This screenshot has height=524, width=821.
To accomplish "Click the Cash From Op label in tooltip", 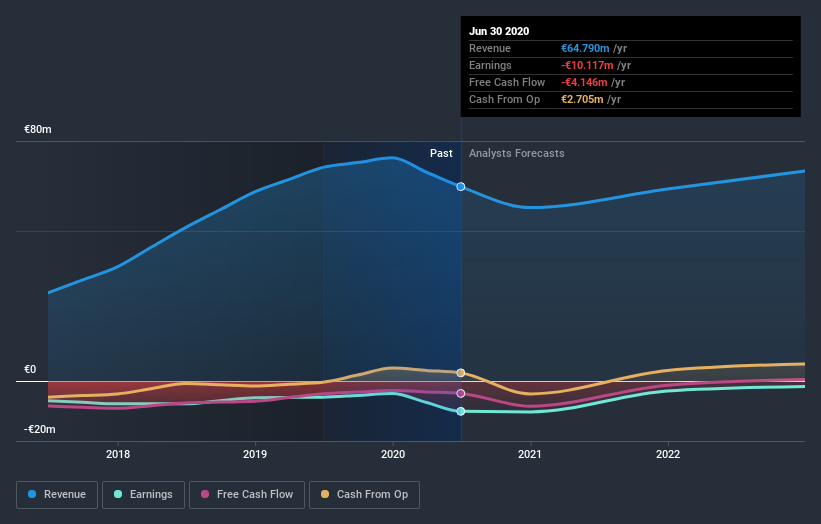I will click(x=504, y=99).
